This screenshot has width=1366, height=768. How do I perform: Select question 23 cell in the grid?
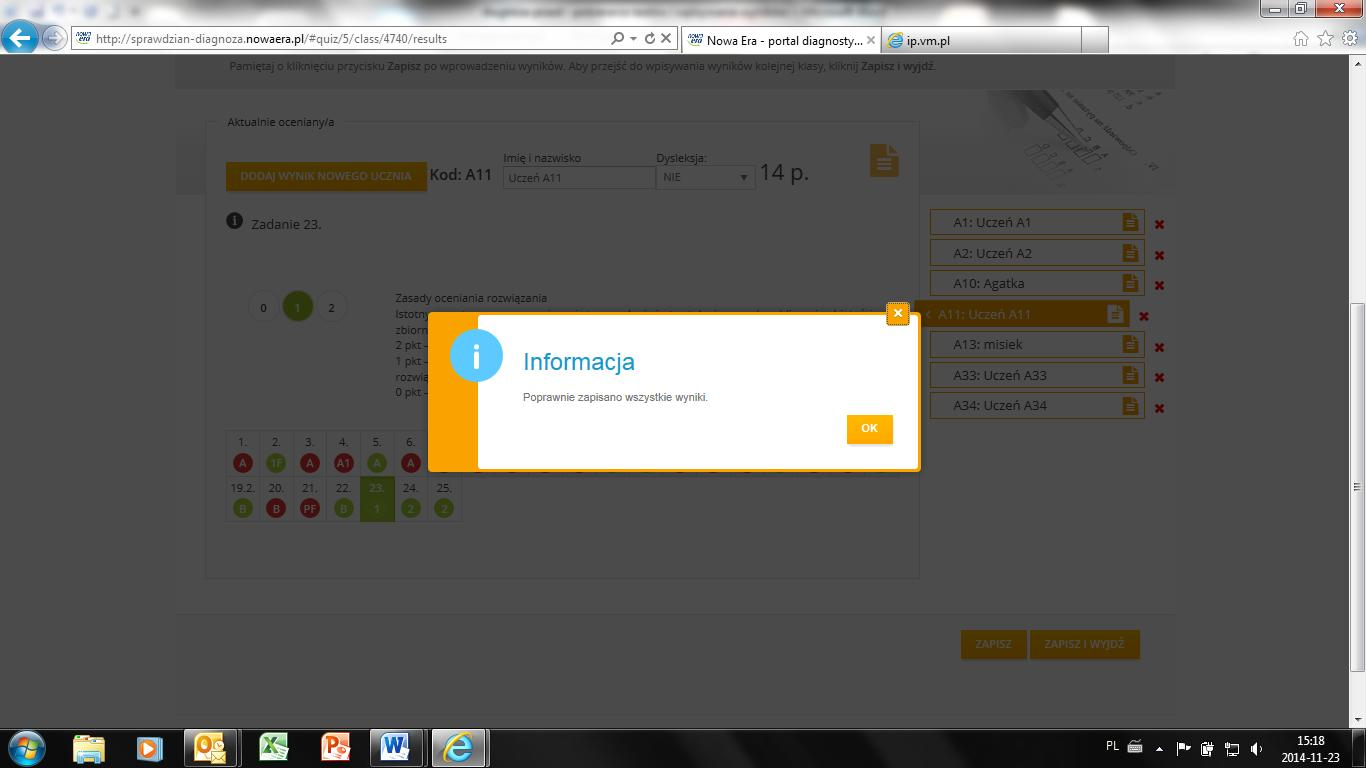point(377,499)
